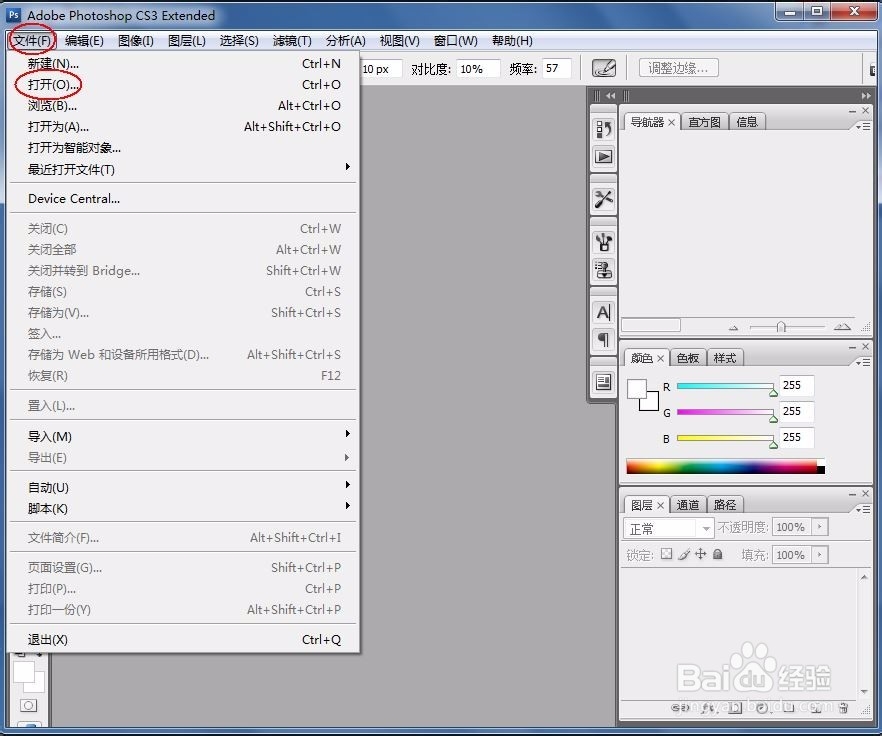The height and width of the screenshot is (736, 882).
Task: Click the new adjustment layer icon
Action: pos(762,707)
